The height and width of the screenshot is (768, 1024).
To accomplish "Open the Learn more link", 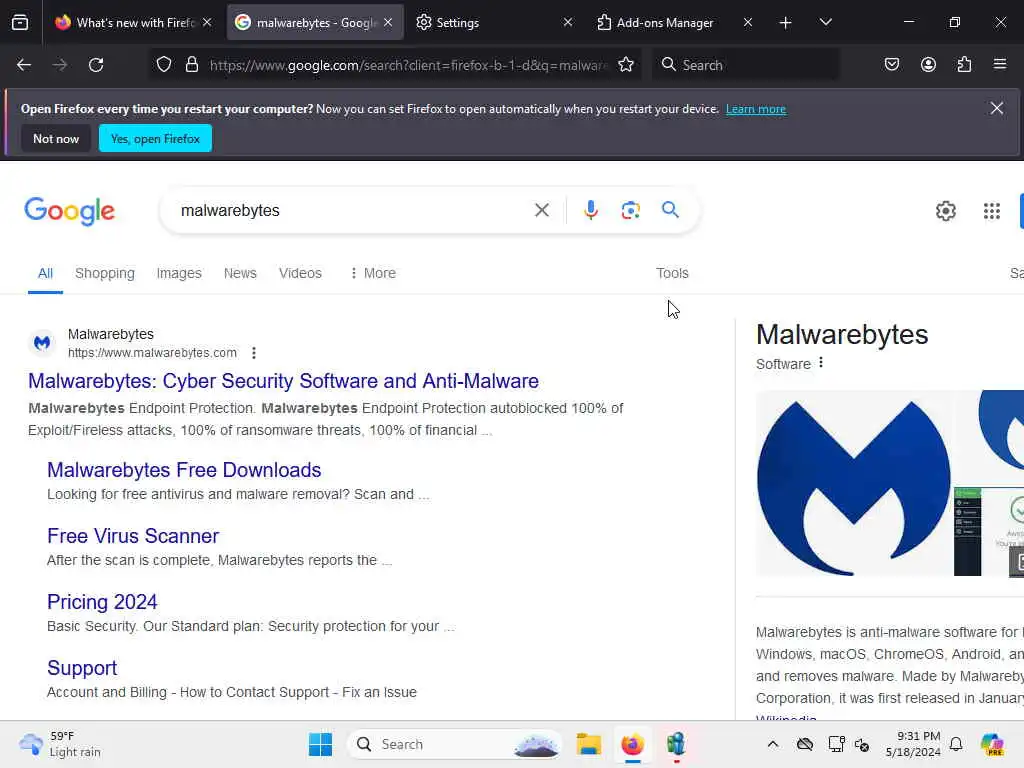I will point(756,109).
